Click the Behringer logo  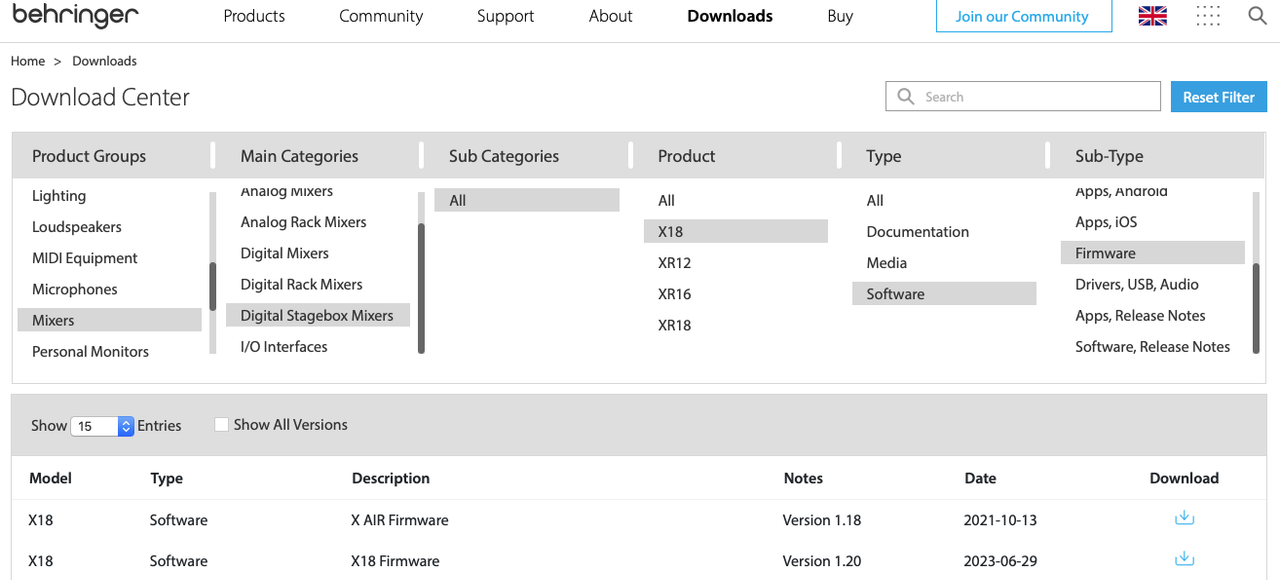[75, 16]
